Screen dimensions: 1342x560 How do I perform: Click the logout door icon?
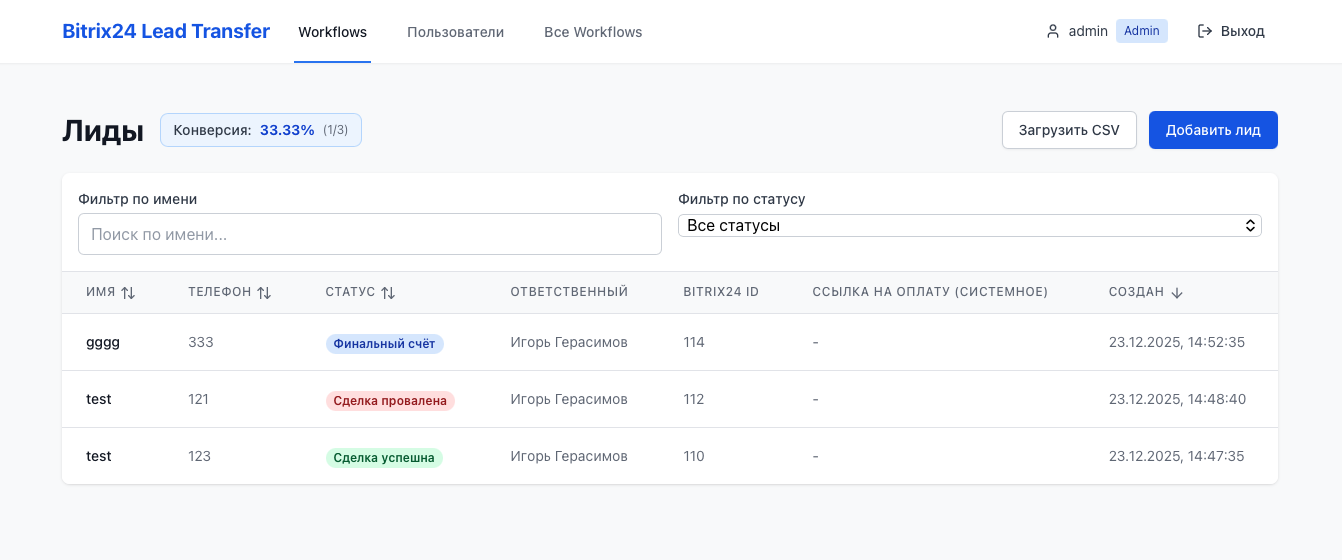(1205, 32)
